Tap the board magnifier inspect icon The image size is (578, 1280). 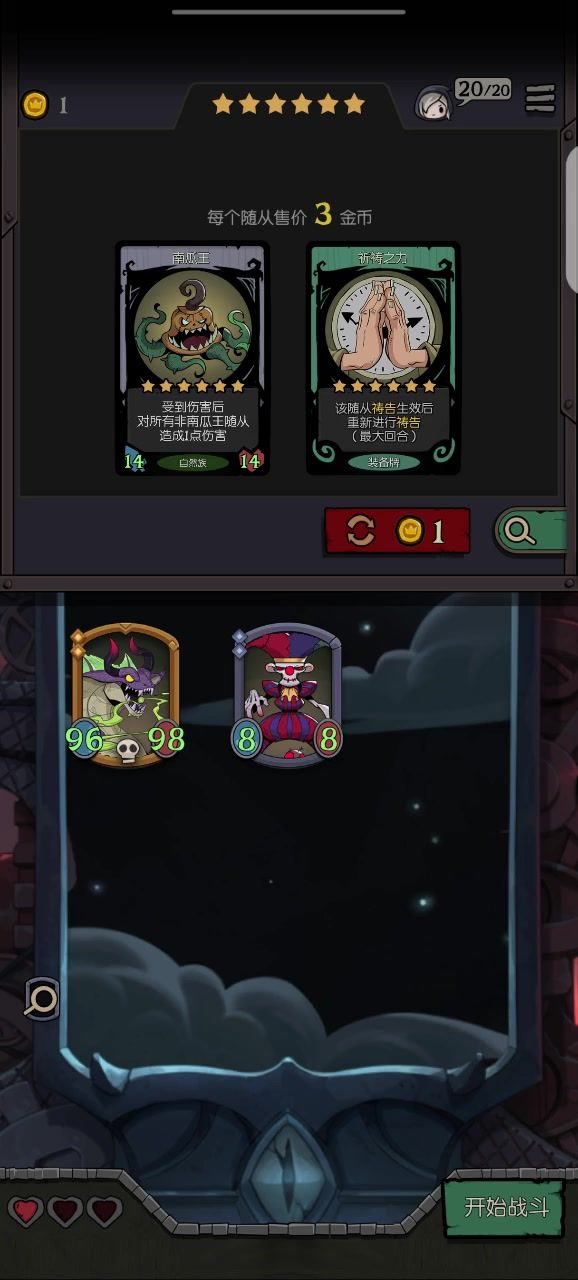pyautogui.click(x=43, y=998)
